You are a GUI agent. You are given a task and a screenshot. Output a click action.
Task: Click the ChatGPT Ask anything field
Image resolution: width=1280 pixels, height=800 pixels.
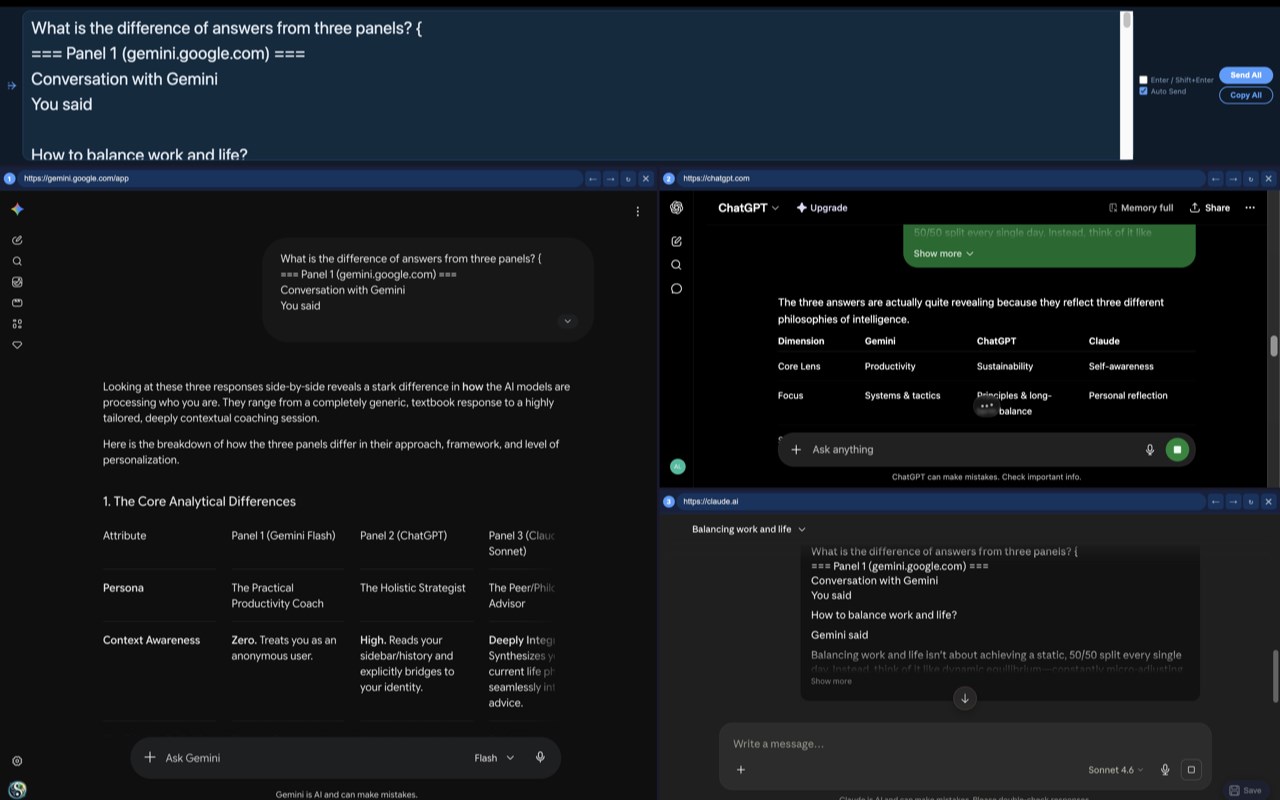click(x=973, y=450)
